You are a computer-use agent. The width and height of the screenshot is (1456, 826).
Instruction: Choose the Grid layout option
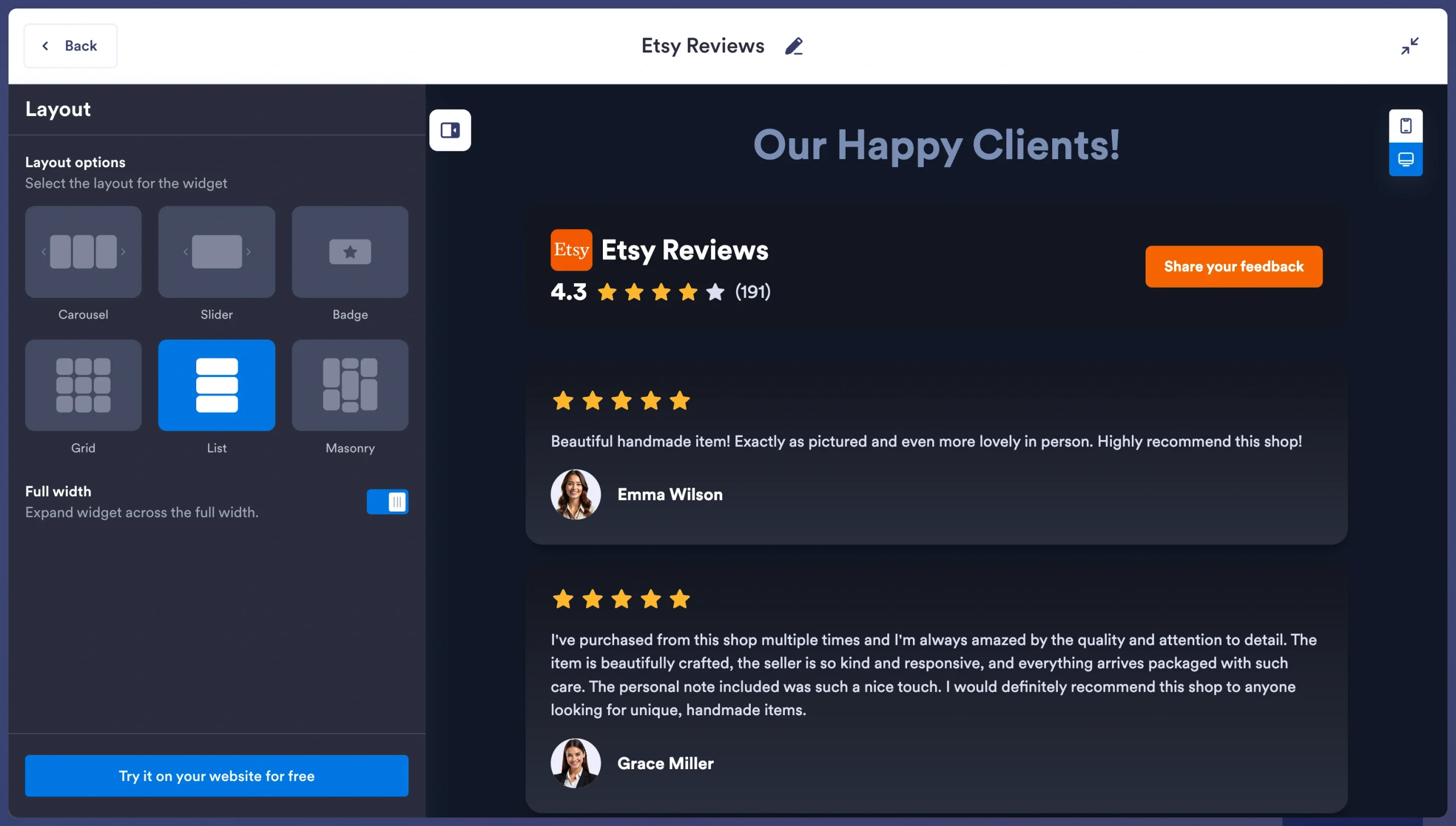point(83,385)
